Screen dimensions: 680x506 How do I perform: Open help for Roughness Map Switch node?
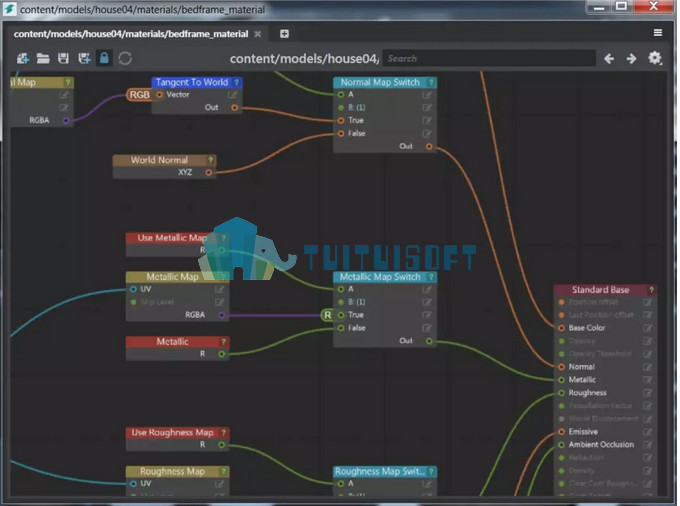(431, 471)
